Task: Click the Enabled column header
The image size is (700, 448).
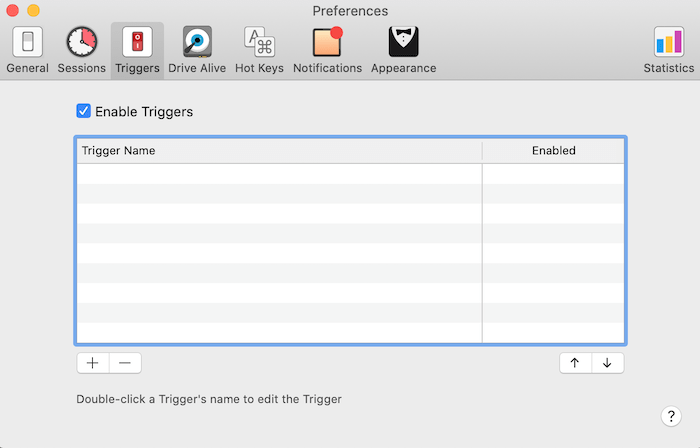Action: (x=554, y=151)
